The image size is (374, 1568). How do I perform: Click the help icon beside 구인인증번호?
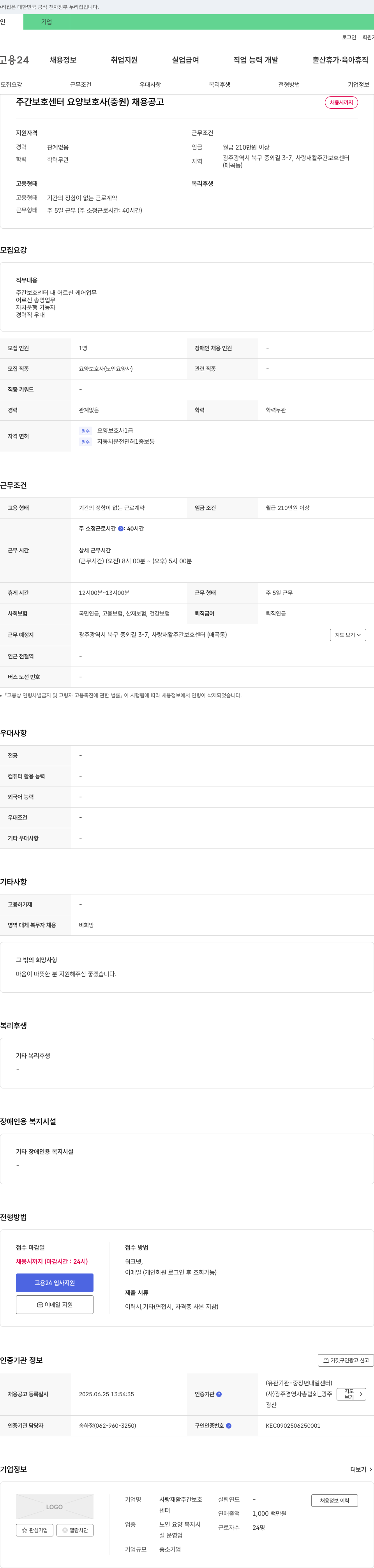click(228, 1425)
